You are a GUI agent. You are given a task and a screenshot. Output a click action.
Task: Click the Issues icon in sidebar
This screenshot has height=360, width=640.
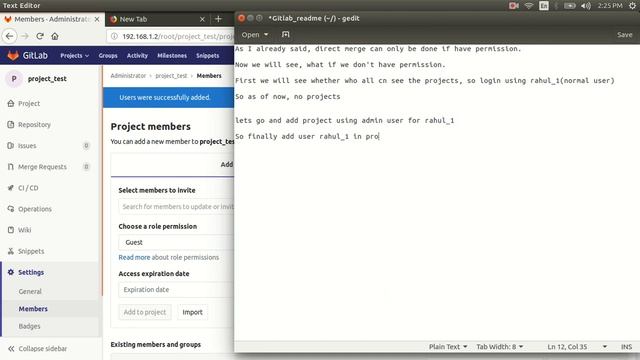(11, 146)
